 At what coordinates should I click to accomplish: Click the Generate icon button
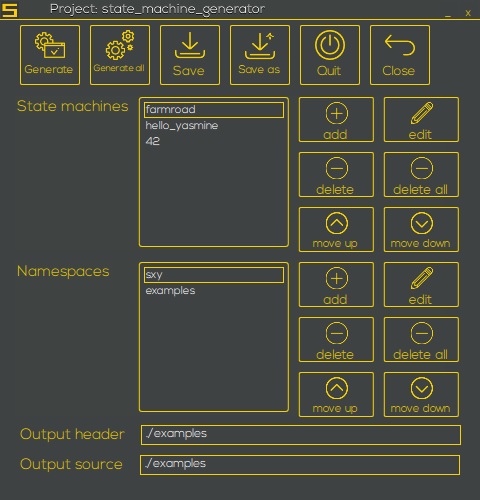50,55
